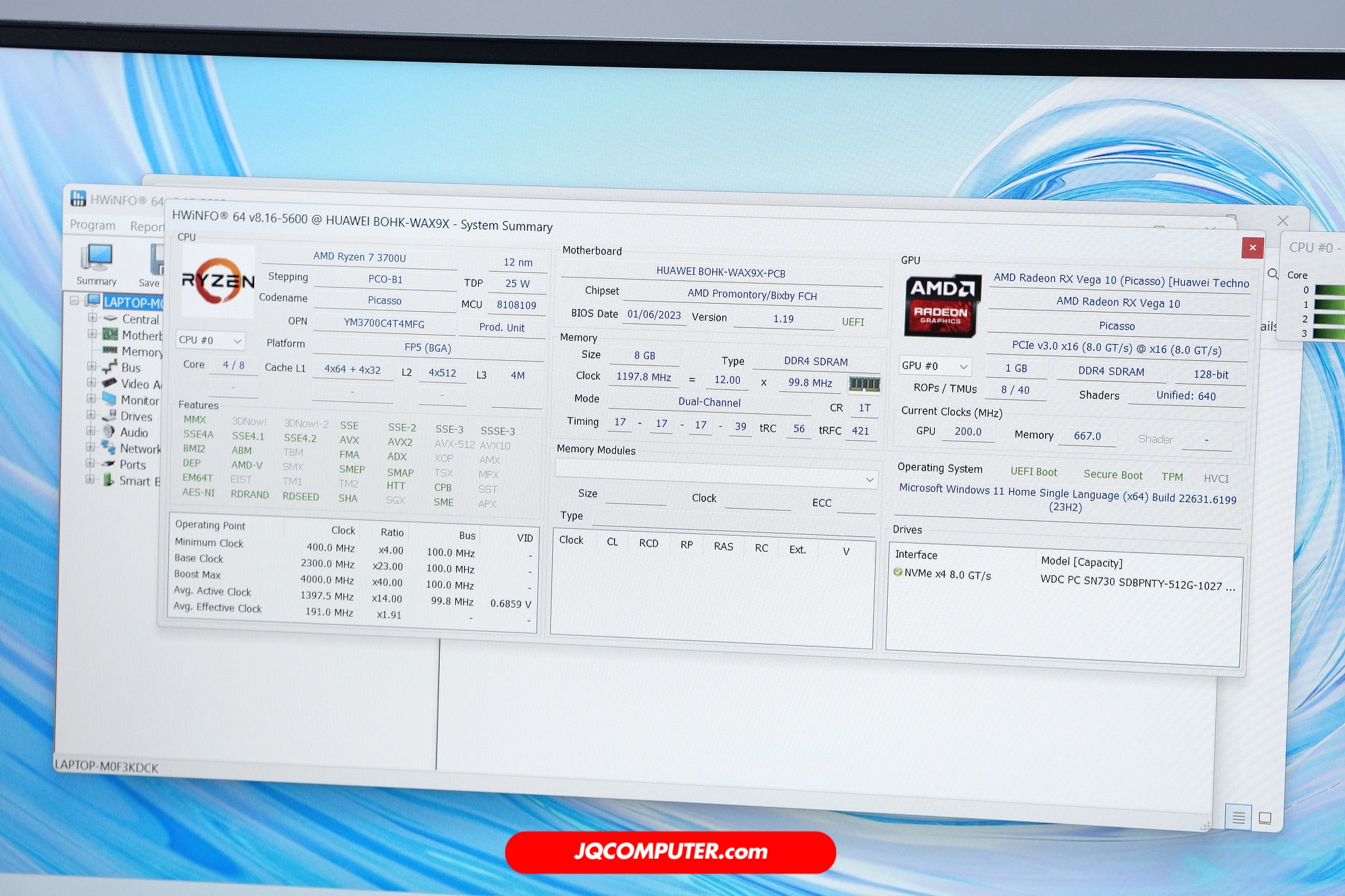Open the GPU #0 selector dropdown
Screen dimensions: 1345x896
935,366
